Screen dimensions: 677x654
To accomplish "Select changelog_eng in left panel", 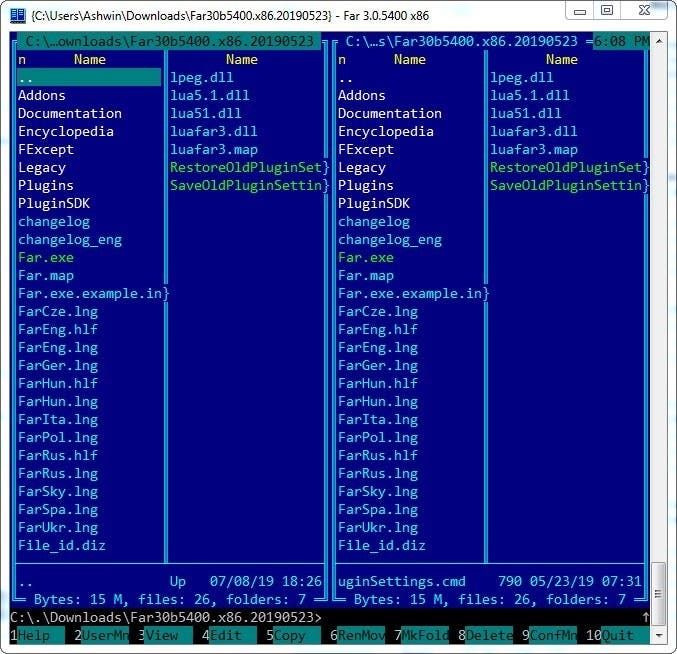I will [x=70, y=240].
